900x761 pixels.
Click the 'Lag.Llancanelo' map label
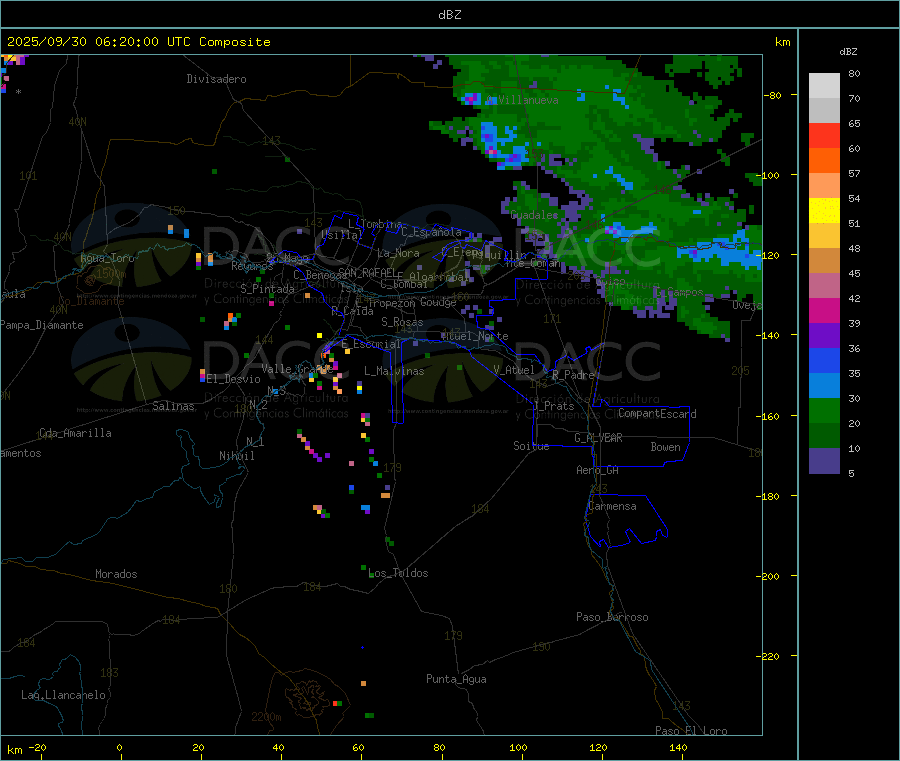tap(63, 696)
